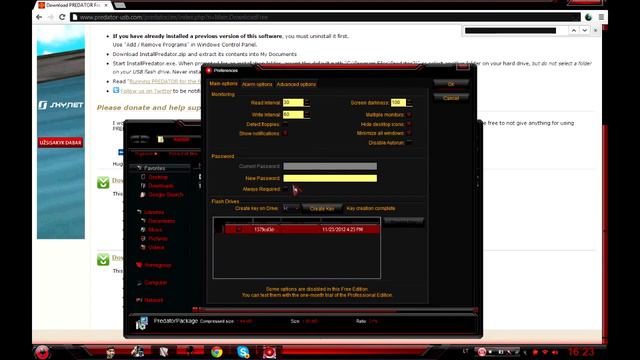Click the second green download arrow icon
Viewport: 640px width, 360px height.
(x=103, y=259)
